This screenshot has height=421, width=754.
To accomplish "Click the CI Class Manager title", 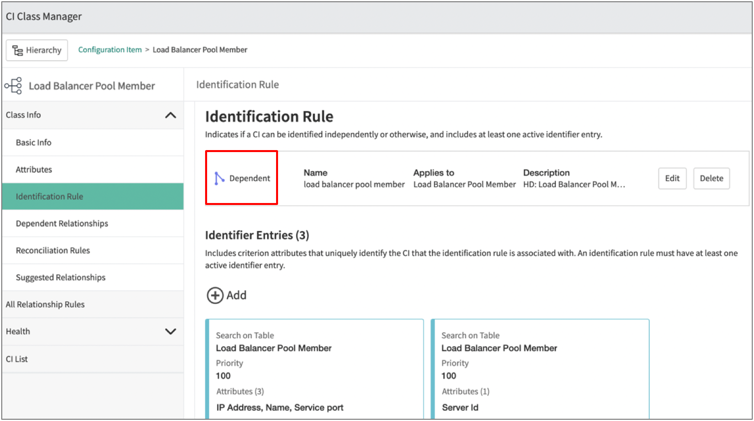I will (44, 16).
